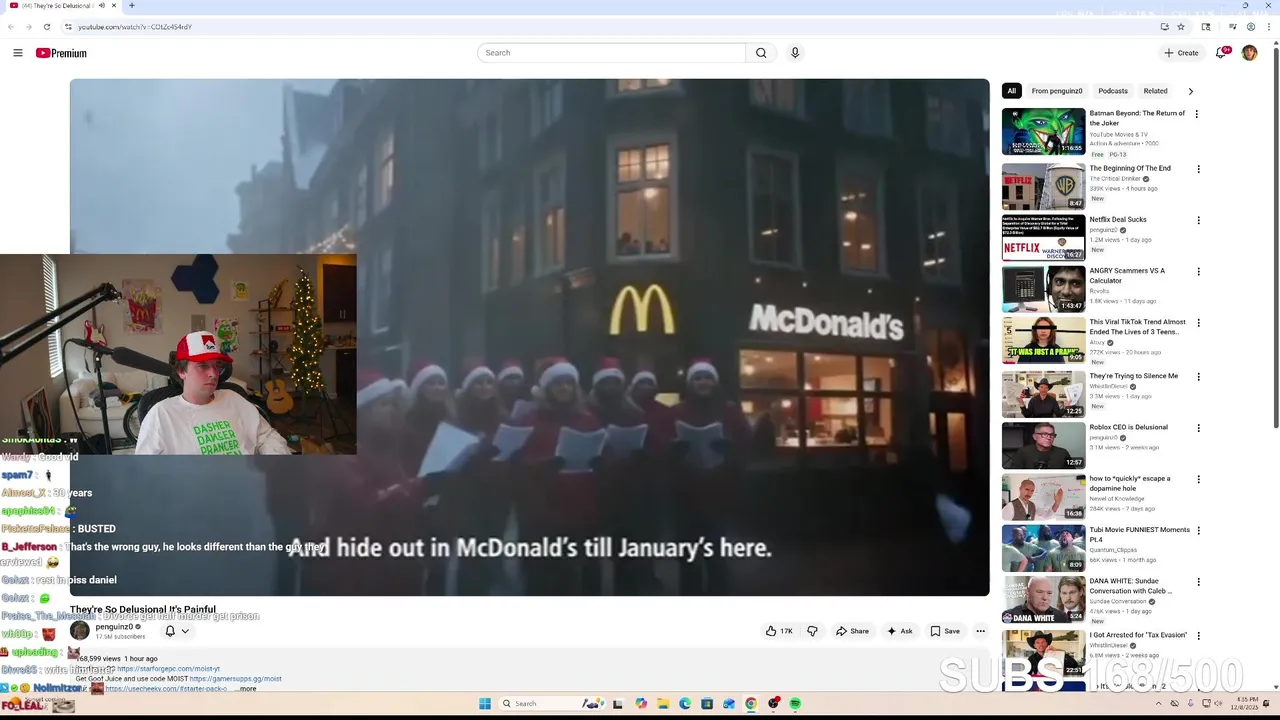Bookmark this page with star icon
Viewport: 1280px width, 720px height.
pos(1181,27)
